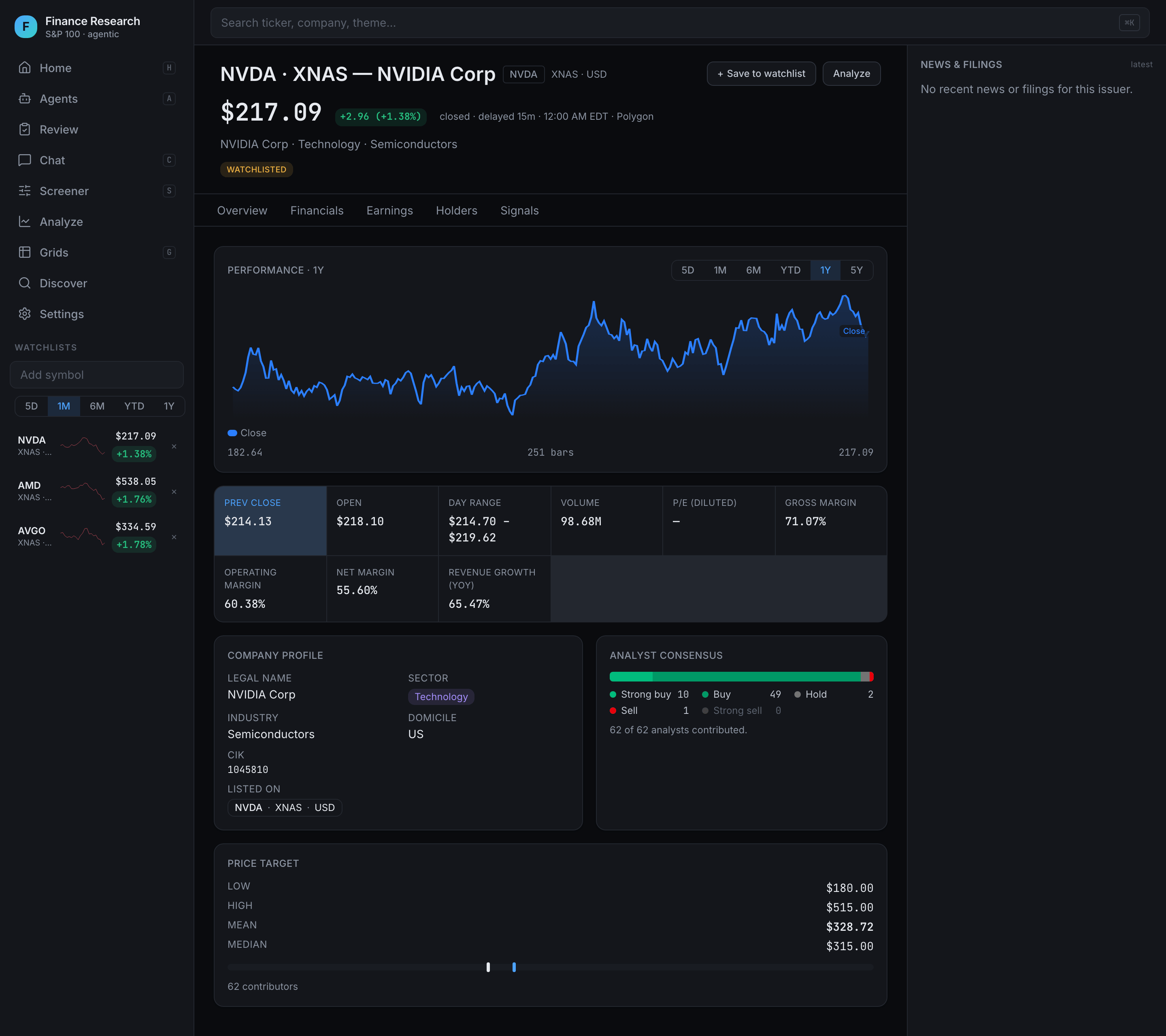1166x1036 pixels.
Task: Select the 1Y performance chart range
Action: [x=826, y=270]
